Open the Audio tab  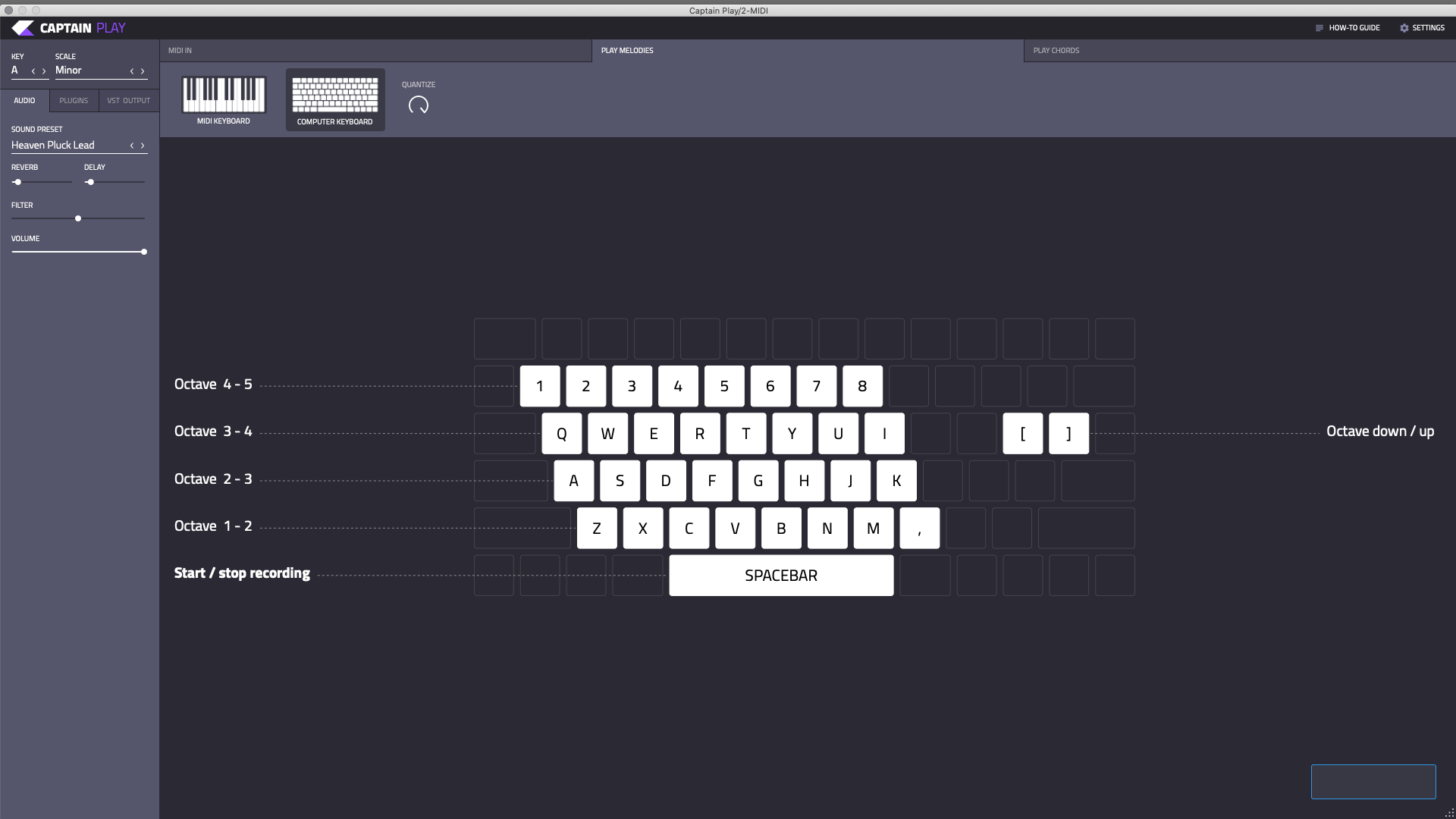(24, 100)
